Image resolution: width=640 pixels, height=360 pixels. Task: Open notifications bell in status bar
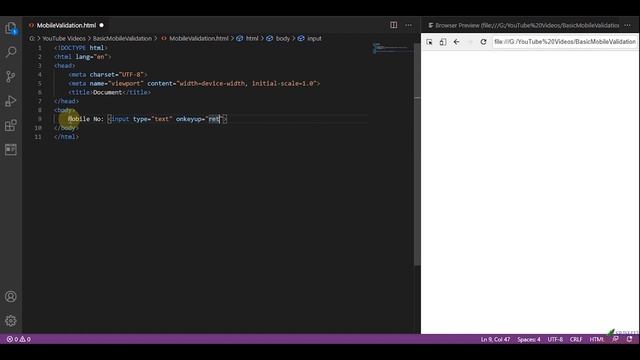coord(629,339)
